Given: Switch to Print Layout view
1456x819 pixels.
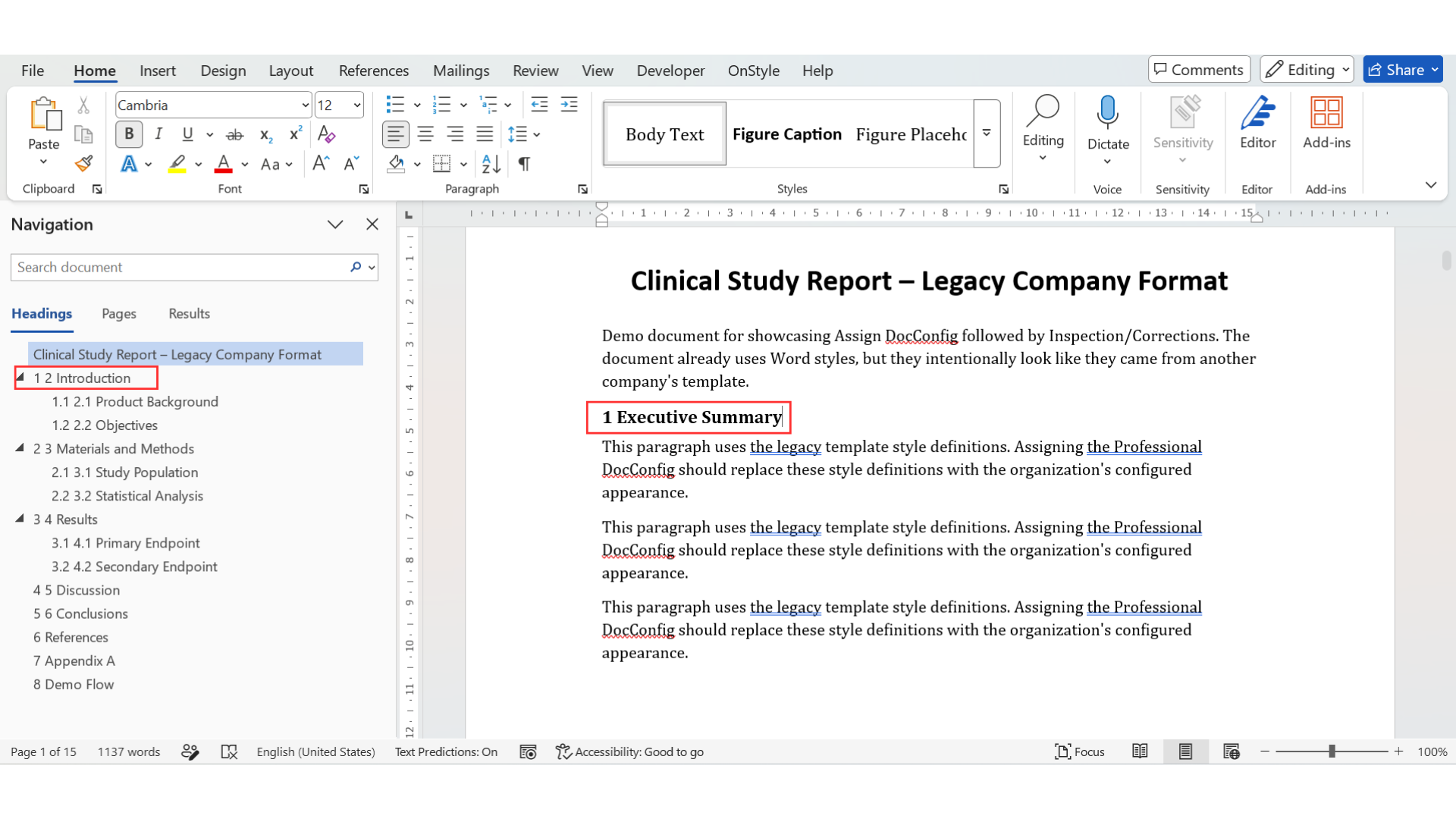Looking at the screenshot, I should click(x=1185, y=752).
